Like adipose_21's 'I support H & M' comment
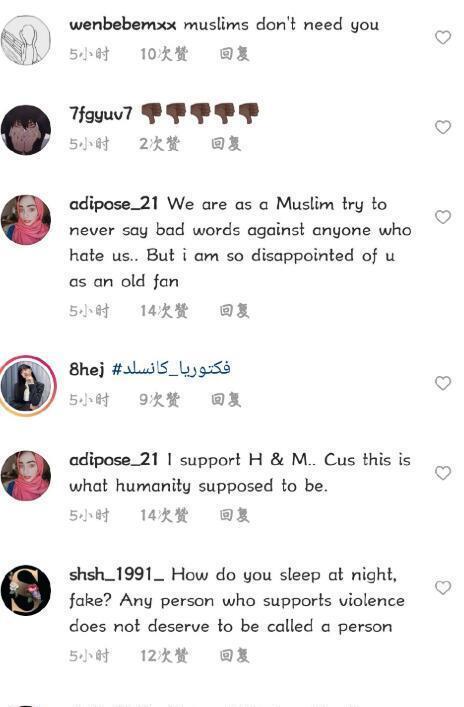 [443, 473]
